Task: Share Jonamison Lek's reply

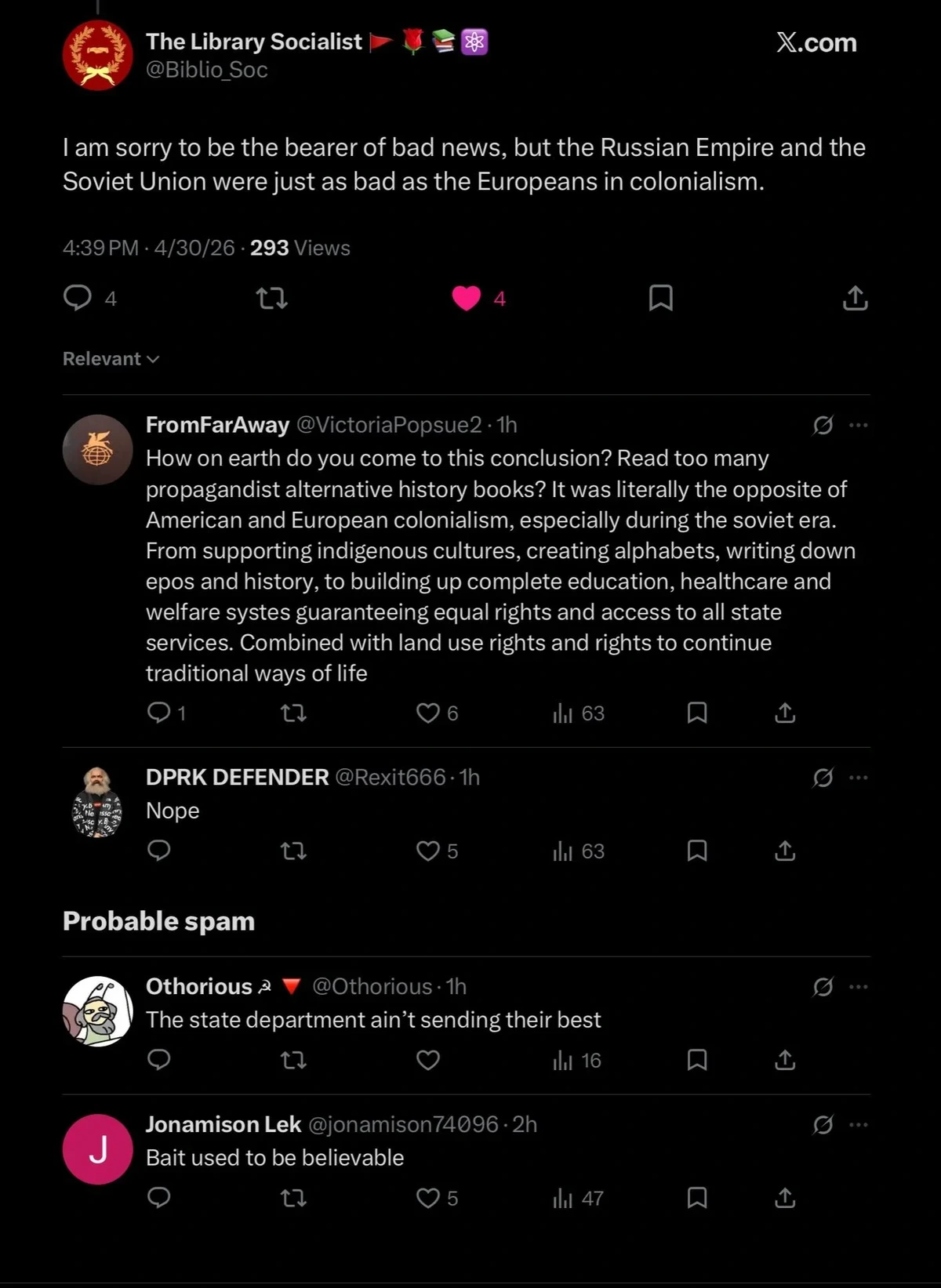Action: pos(785,1198)
